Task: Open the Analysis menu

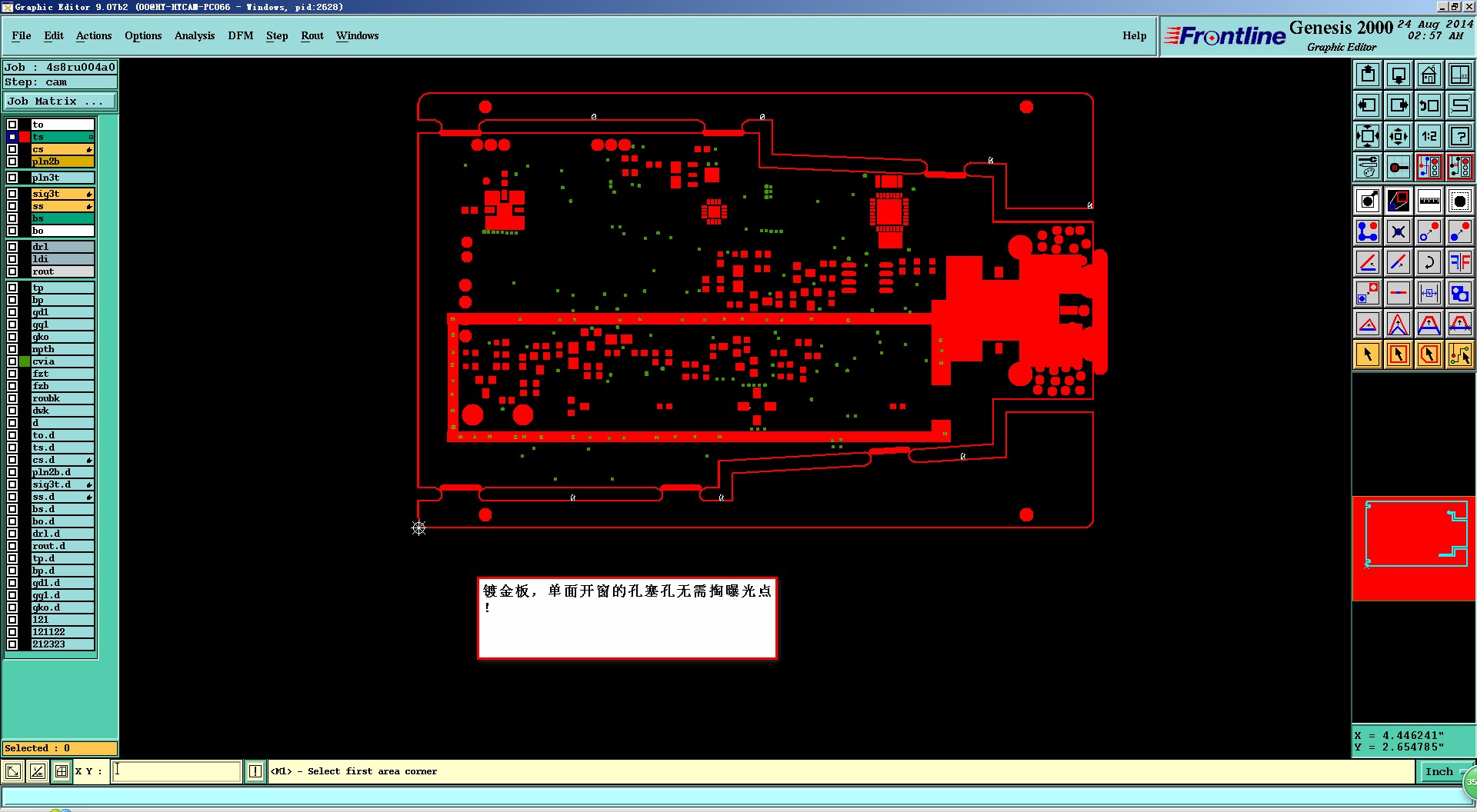Action: (195, 36)
